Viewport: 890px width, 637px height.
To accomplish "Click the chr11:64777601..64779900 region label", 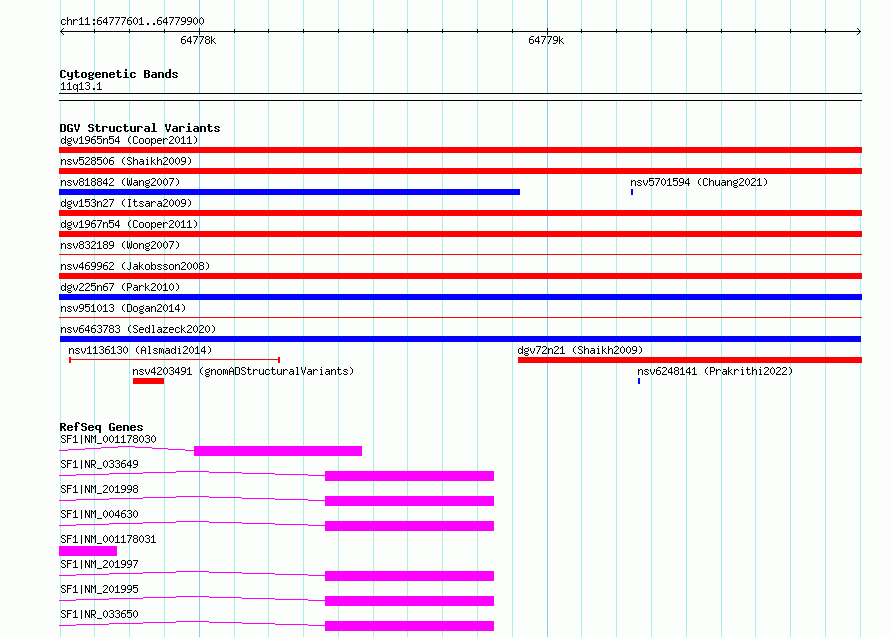I will 132,21.
